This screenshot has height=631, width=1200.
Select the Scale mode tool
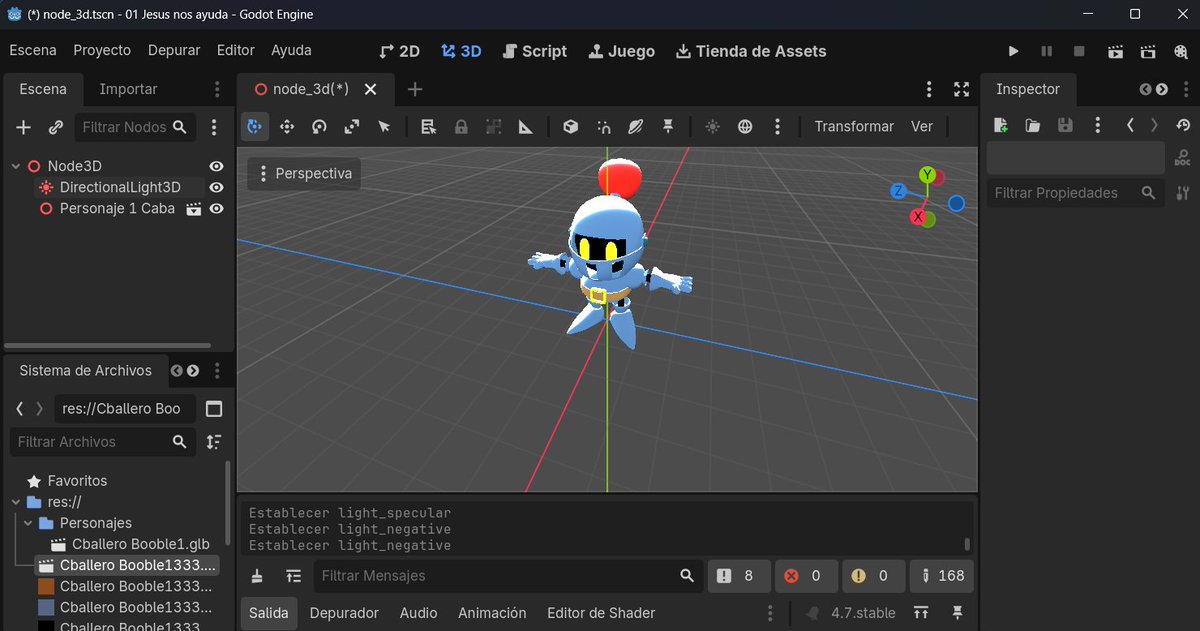pyautogui.click(x=352, y=127)
